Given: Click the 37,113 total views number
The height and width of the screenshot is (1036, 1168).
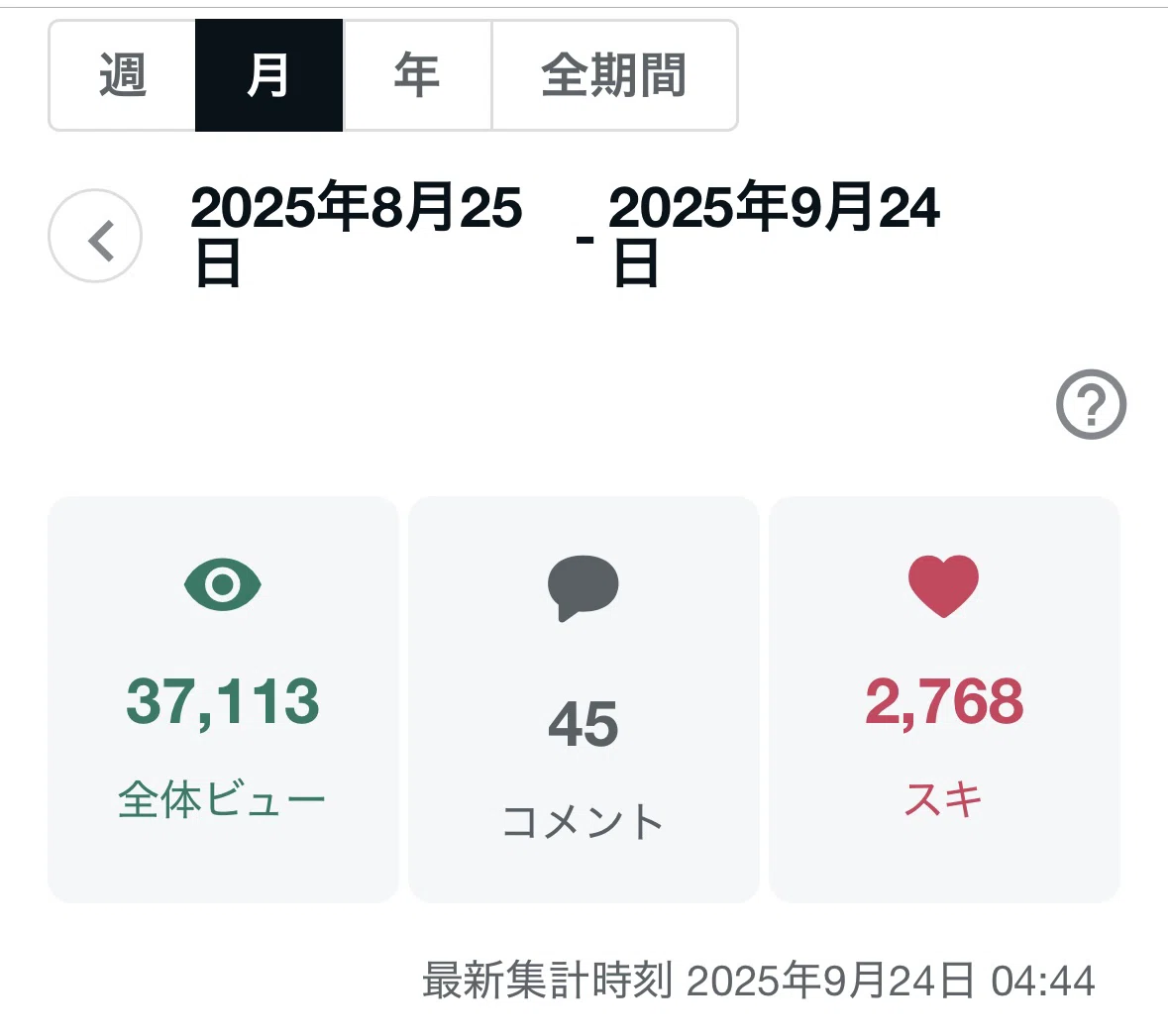Looking at the screenshot, I should point(223,701).
